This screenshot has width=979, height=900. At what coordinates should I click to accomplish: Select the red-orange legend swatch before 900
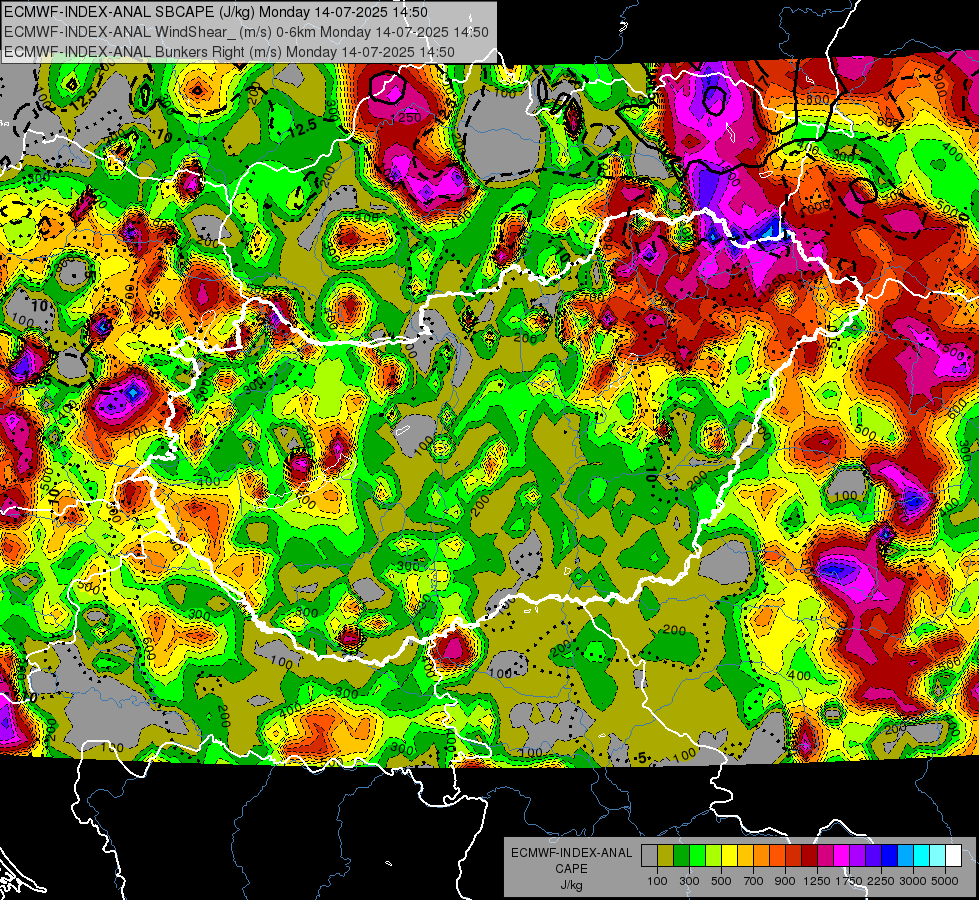[777, 855]
